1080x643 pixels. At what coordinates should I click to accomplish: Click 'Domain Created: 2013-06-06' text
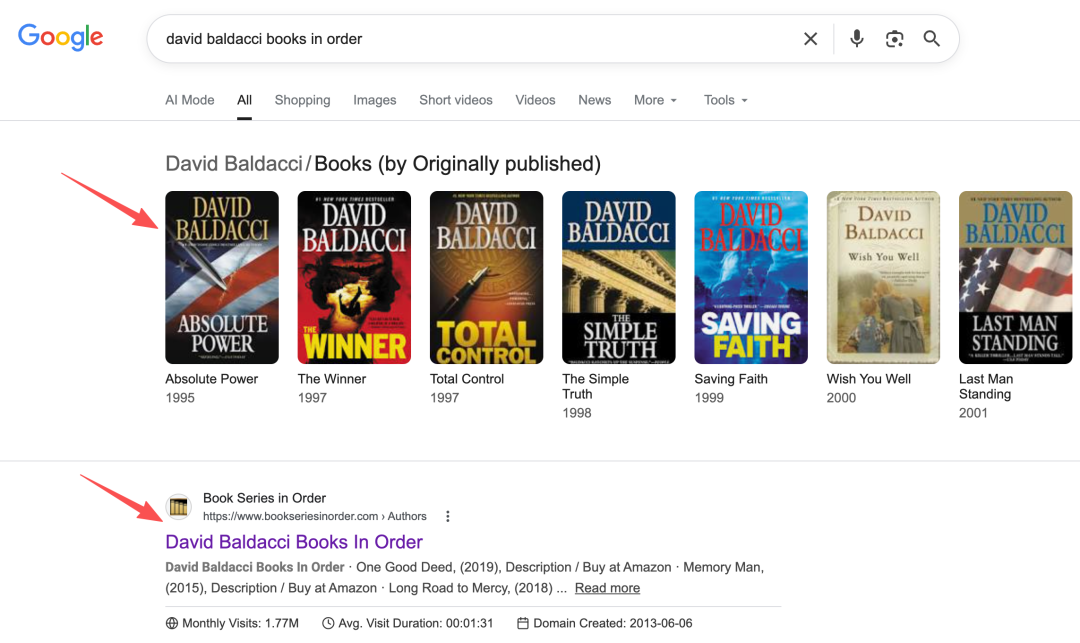coord(613,623)
